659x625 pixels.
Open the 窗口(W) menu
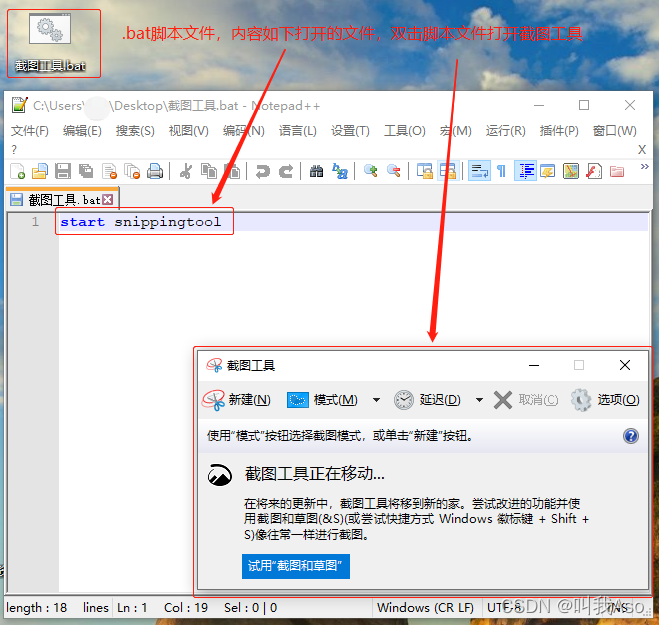tap(614, 131)
